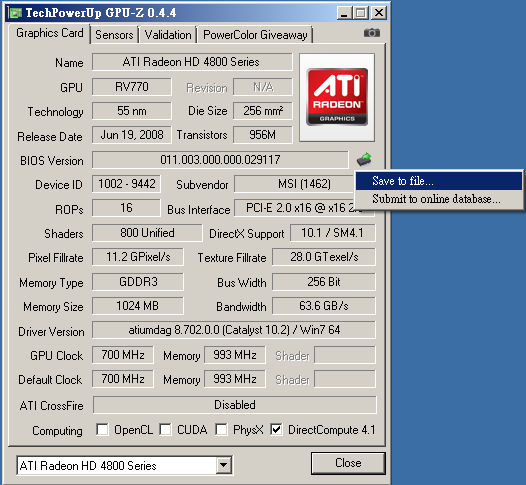Click the Release Date value Jun 19, 2008

[132, 135]
